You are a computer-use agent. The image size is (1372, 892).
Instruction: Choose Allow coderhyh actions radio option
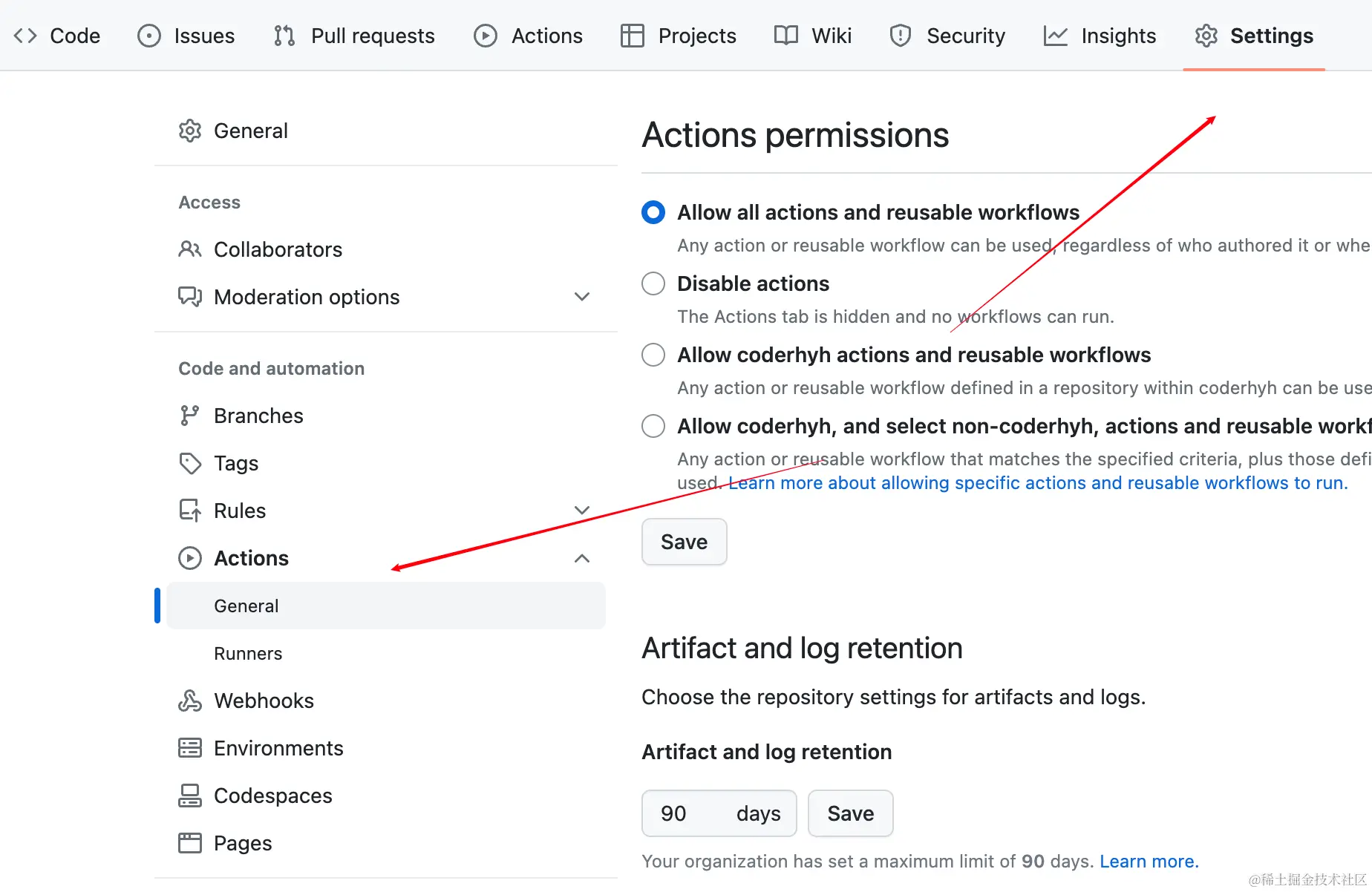tap(653, 355)
